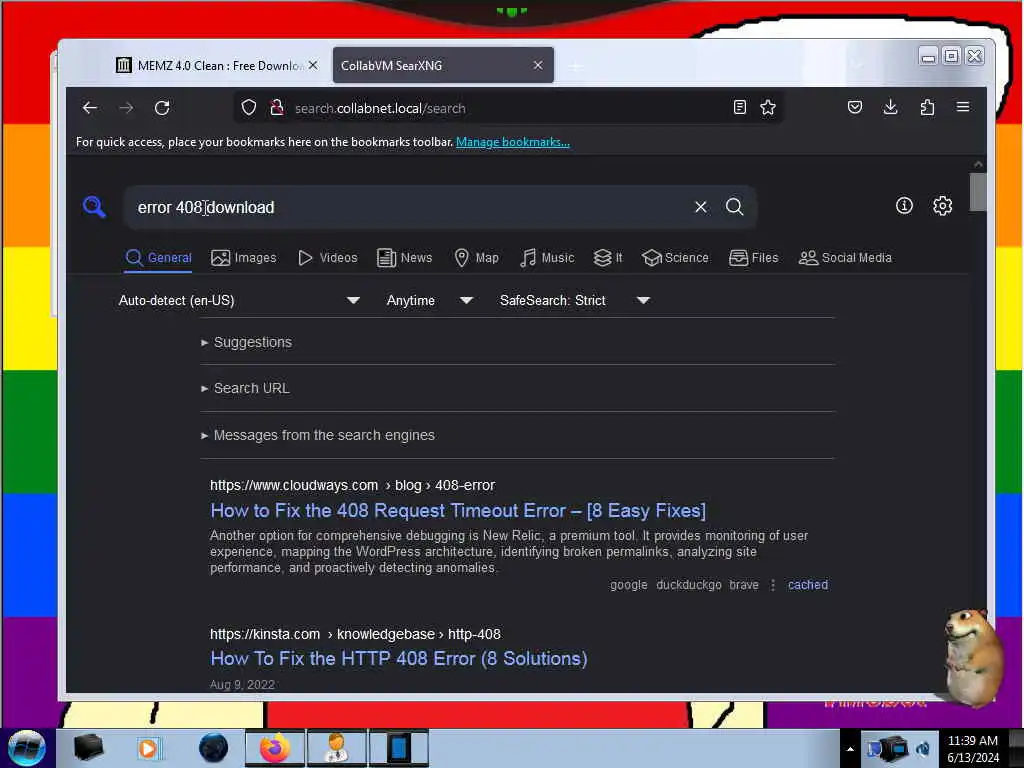Viewport: 1024px width, 768px height.
Task: Close the MEMZ 4.0 Clean tab
Action: point(313,65)
